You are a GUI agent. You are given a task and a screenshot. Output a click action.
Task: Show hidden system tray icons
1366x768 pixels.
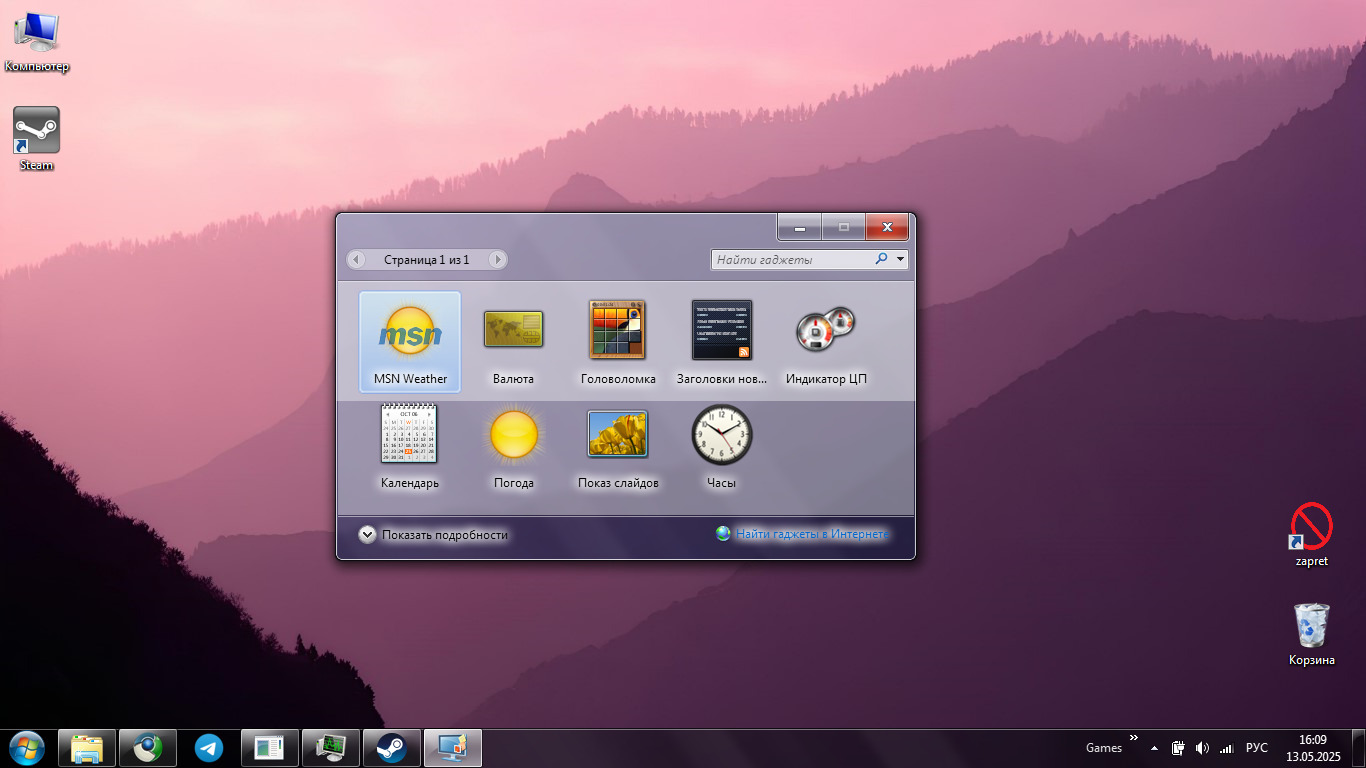[x=1155, y=748]
